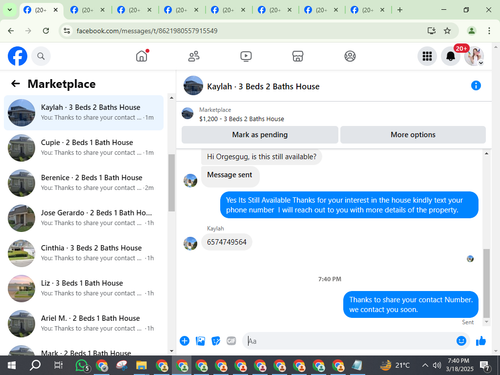
Task: Go to the Home feed icon
Action: 142,56
